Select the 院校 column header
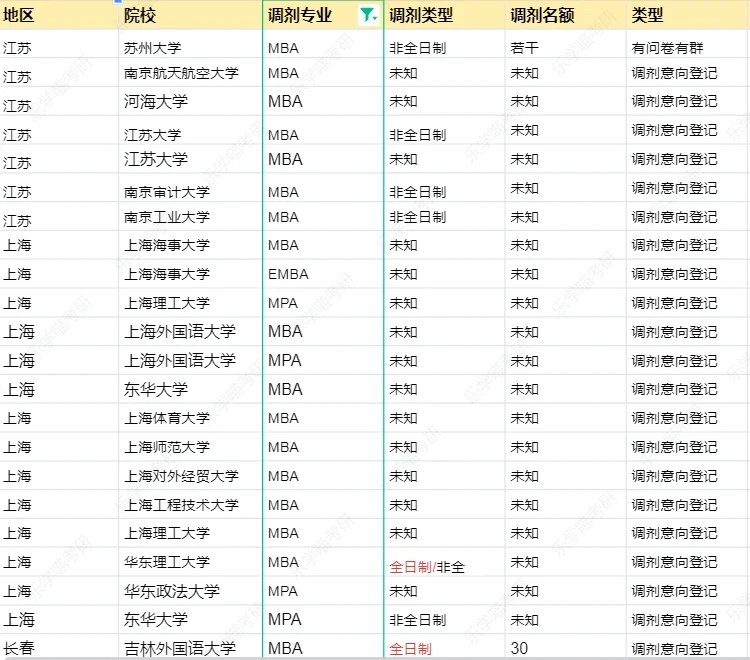 [x=140, y=16]
